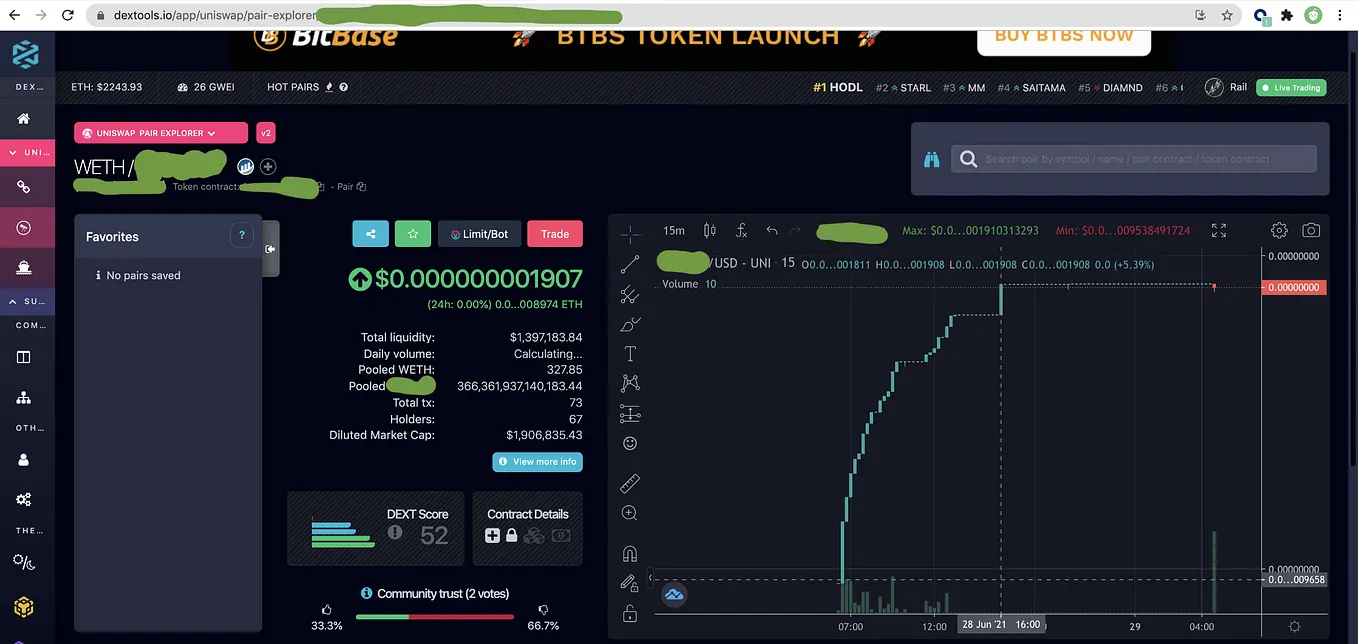Open the Favorites help question mark

(241, 236)
